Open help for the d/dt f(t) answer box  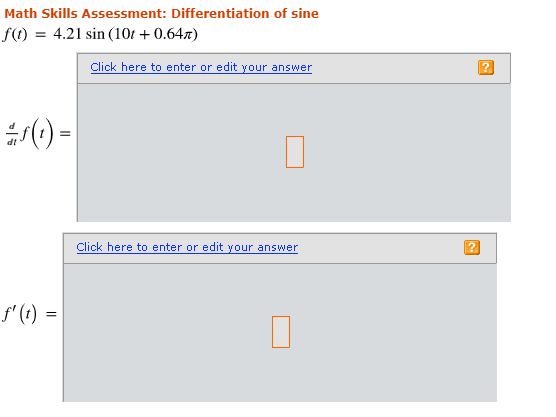[x=485, y=67]
